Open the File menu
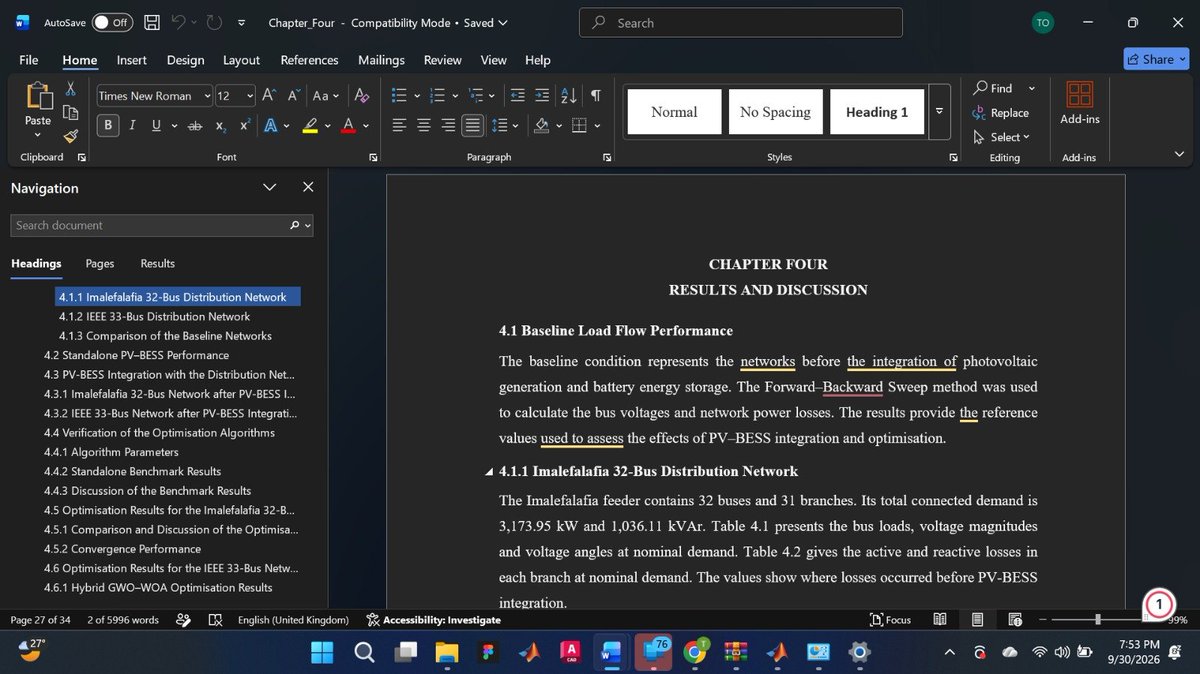This screenshot has height=674, width=1200. (29, 60)
